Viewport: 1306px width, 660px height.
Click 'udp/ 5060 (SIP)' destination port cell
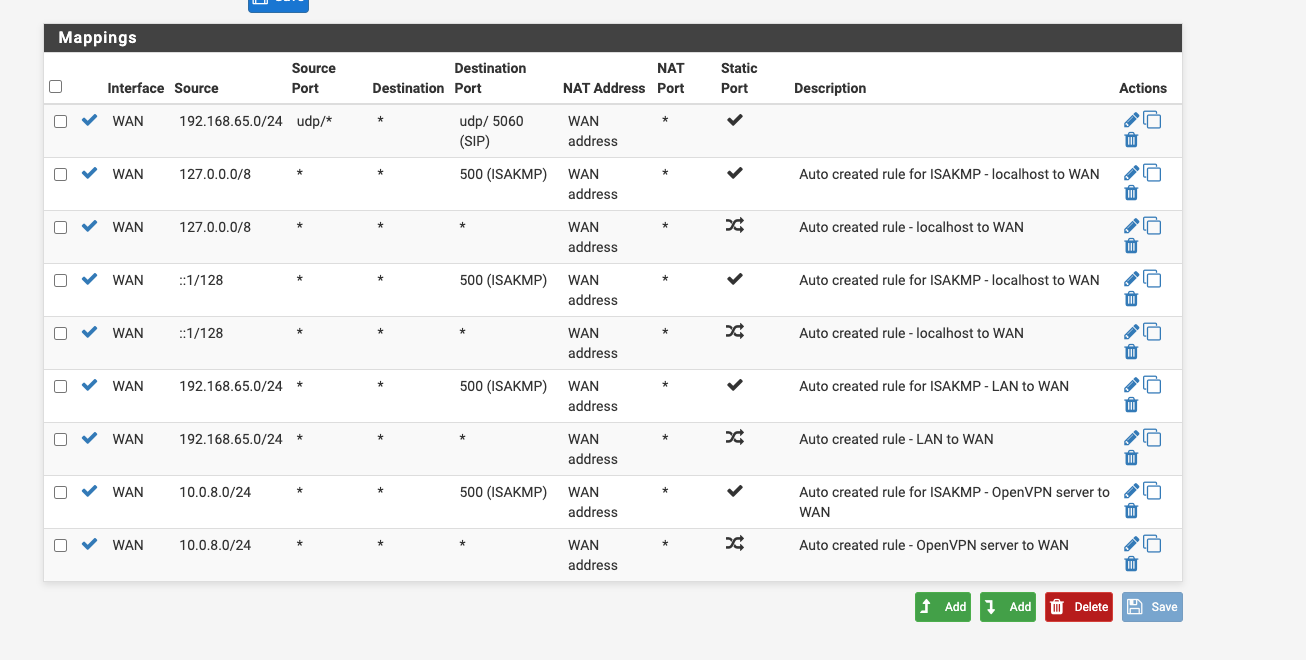[491, 131]
